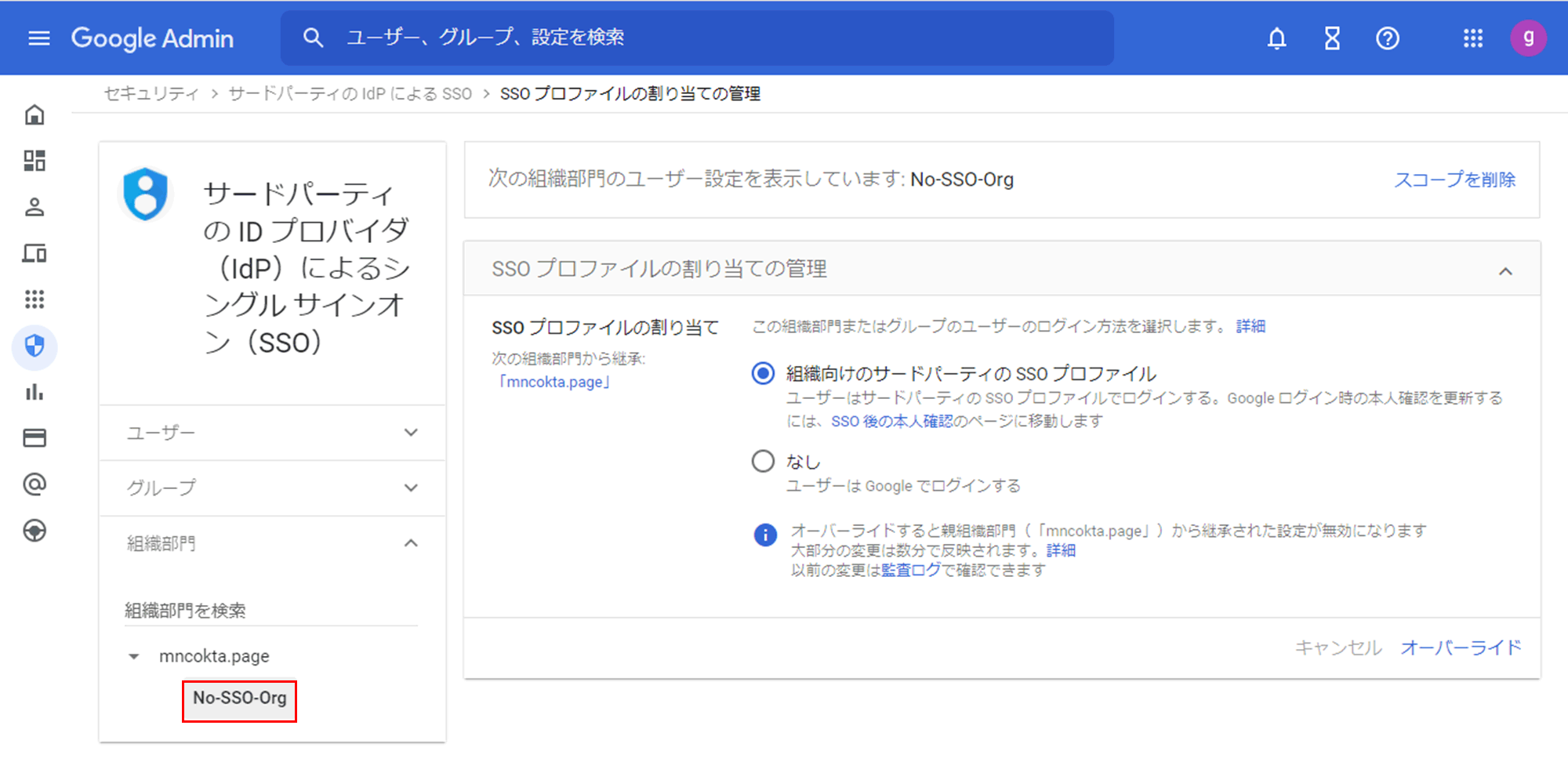The image size is (1568, 758).
Task: Go to Home in sidebar
Action: pyautogui.click(x=34, y=115)
